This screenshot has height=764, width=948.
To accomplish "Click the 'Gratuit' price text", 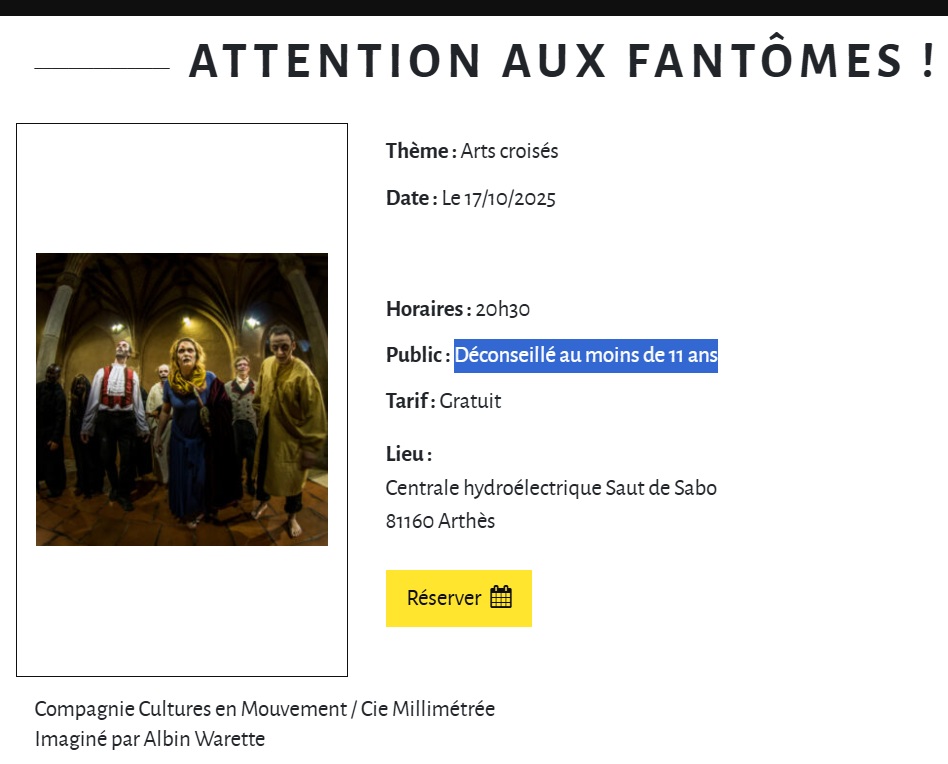I will coord(470,401).
